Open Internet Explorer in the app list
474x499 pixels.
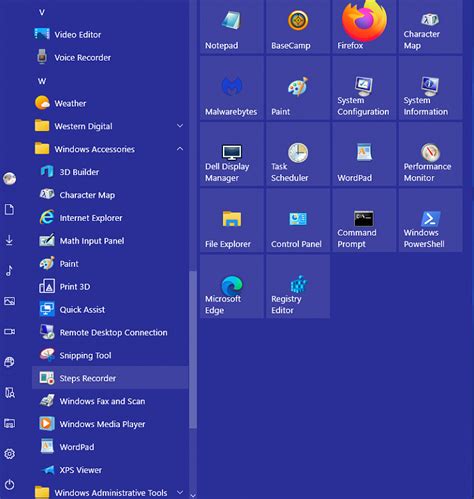[110, 218]
